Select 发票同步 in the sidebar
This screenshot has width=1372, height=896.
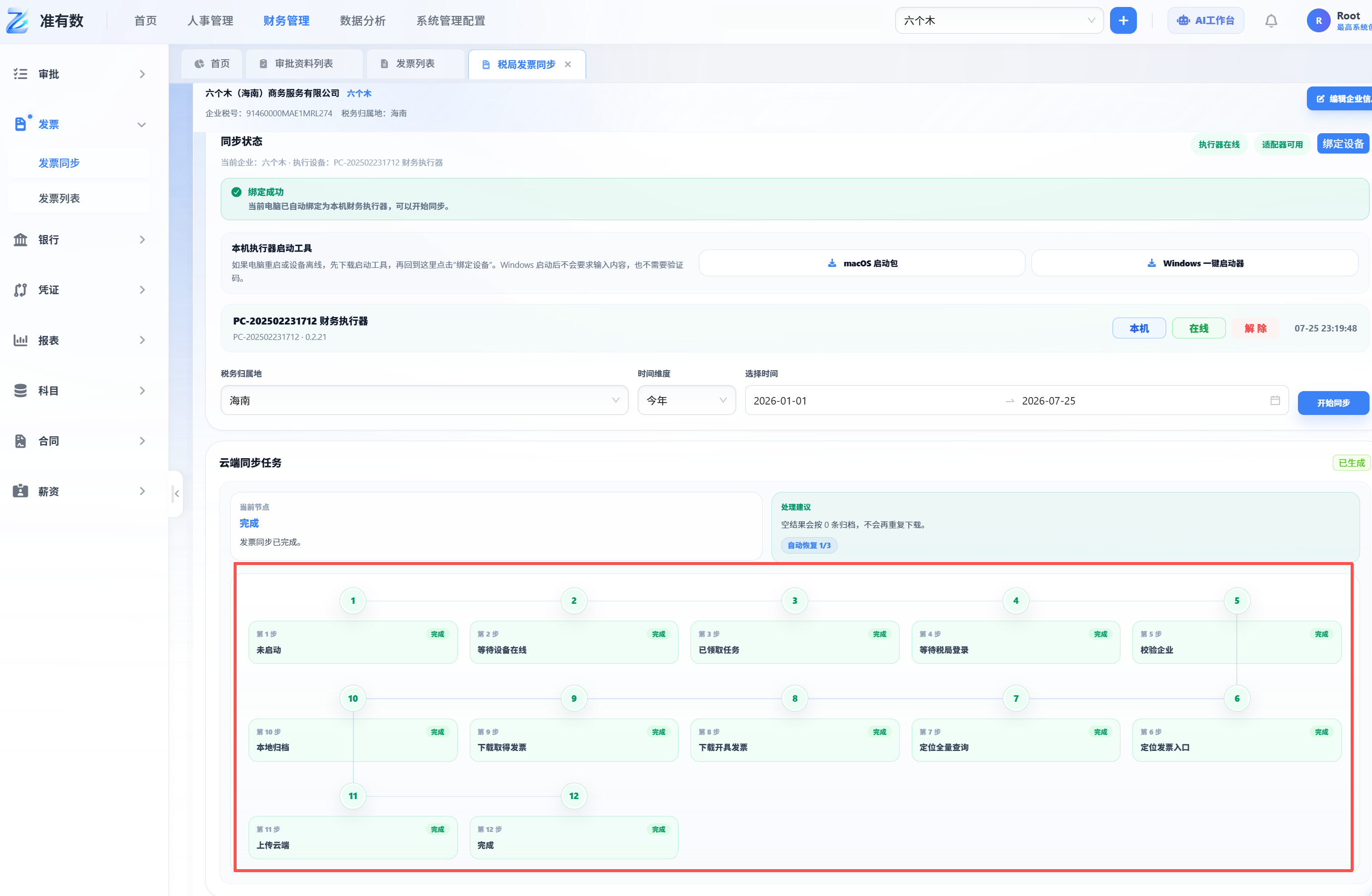[80, 163]
